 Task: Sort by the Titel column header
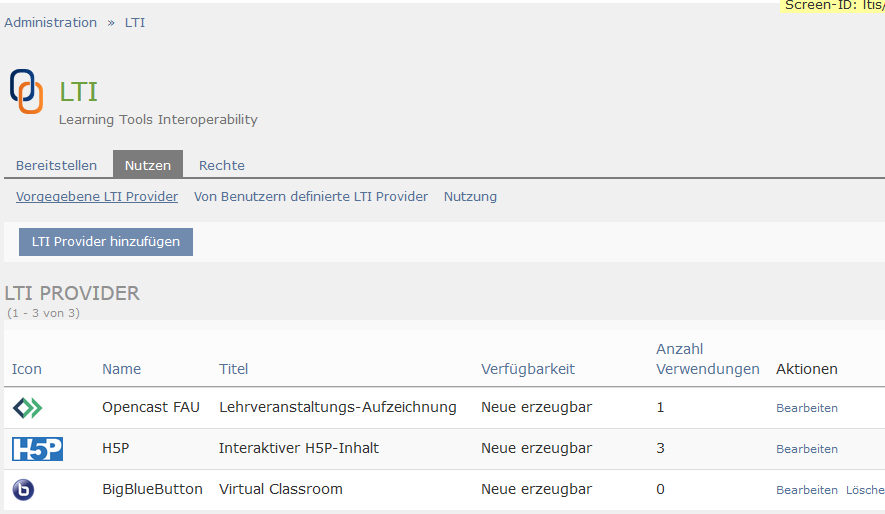(x=234, y=369)
